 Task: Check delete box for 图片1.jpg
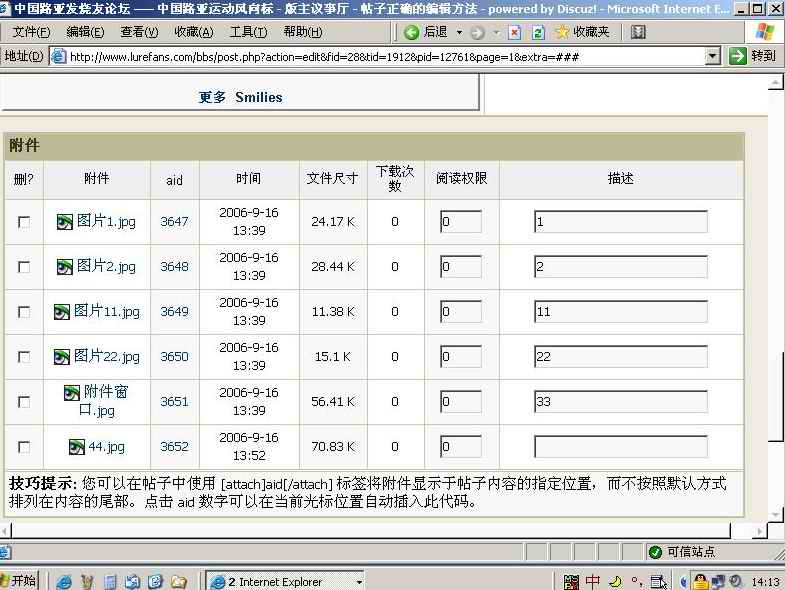(24, 222)
